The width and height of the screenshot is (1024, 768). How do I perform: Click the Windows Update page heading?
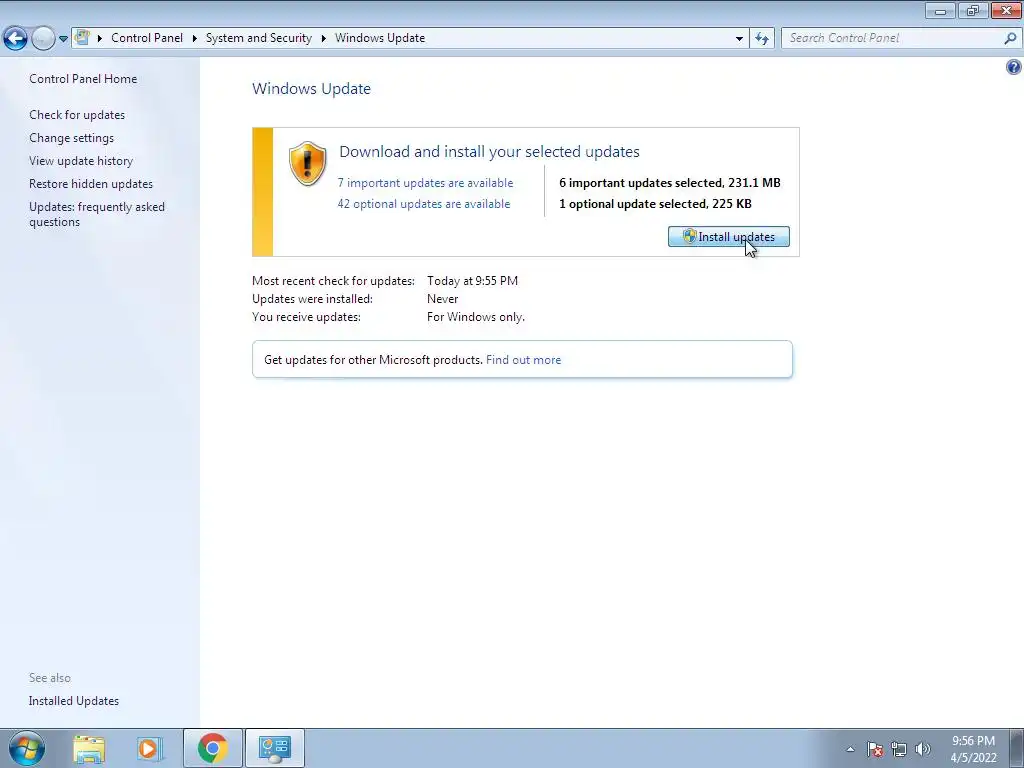tap(312, 89)
